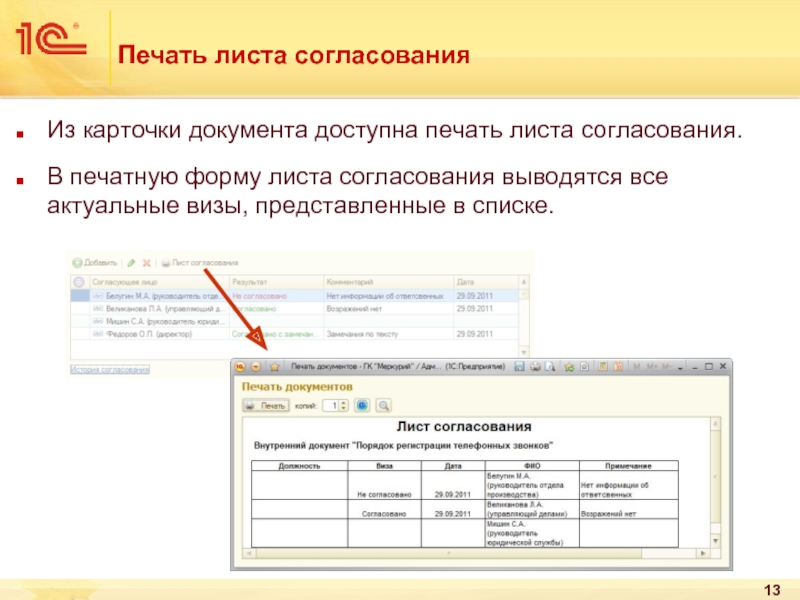
Task: Click the star favorites icon in title bar
Action: [274, 368]
